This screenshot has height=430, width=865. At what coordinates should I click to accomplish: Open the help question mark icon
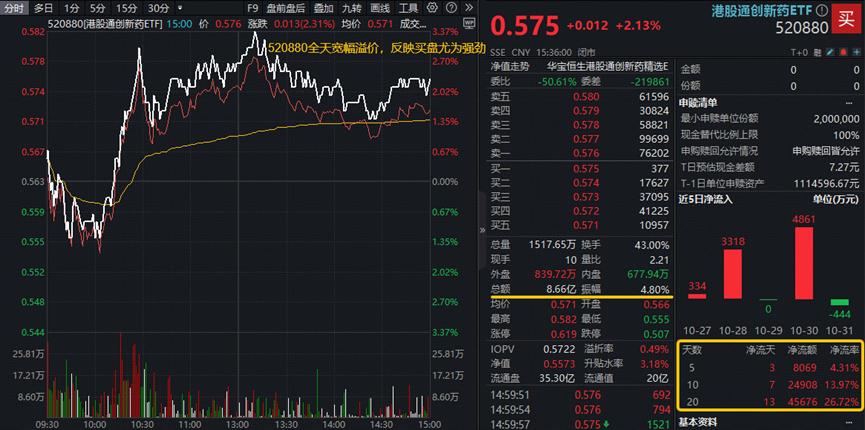(x=451, y=8)
